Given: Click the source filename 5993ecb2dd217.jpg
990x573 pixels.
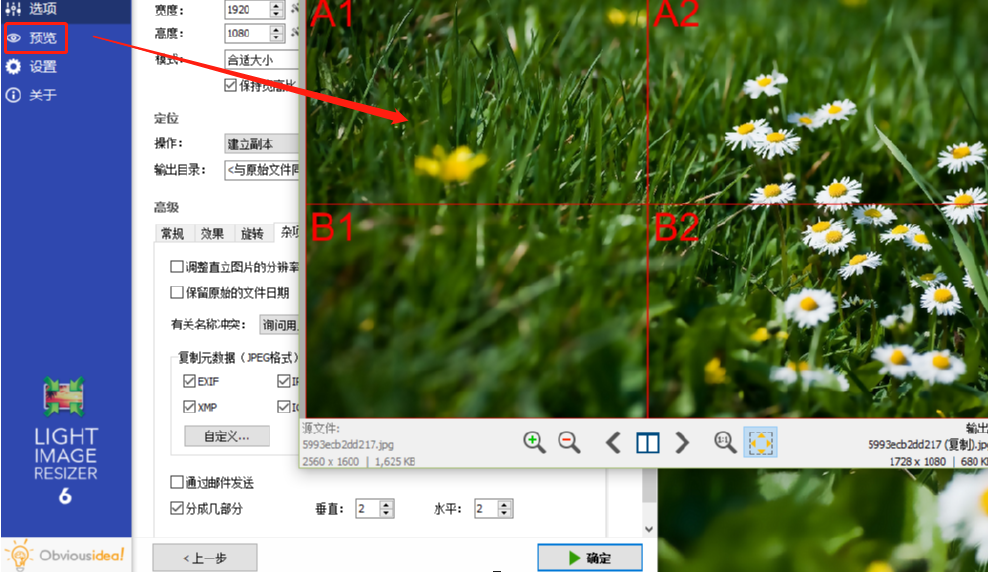Looking at the screenshot, I should click(x=348, y=444).
